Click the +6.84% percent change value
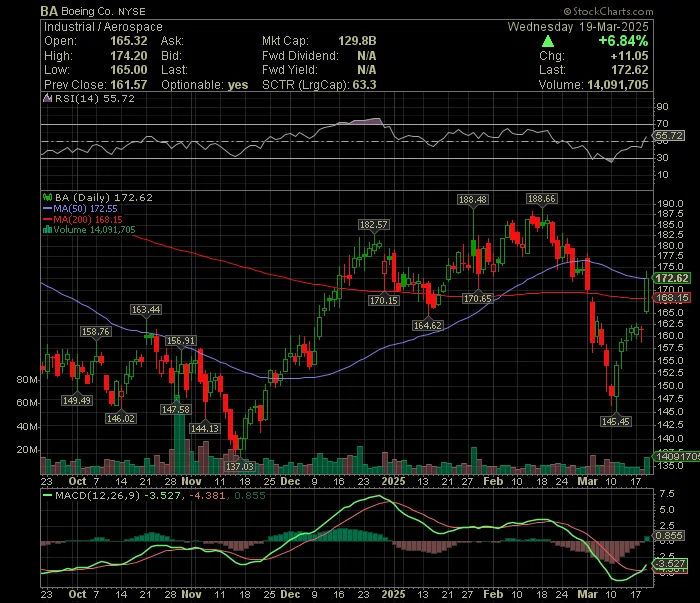700x603 pixels. [x=623, y=41]
